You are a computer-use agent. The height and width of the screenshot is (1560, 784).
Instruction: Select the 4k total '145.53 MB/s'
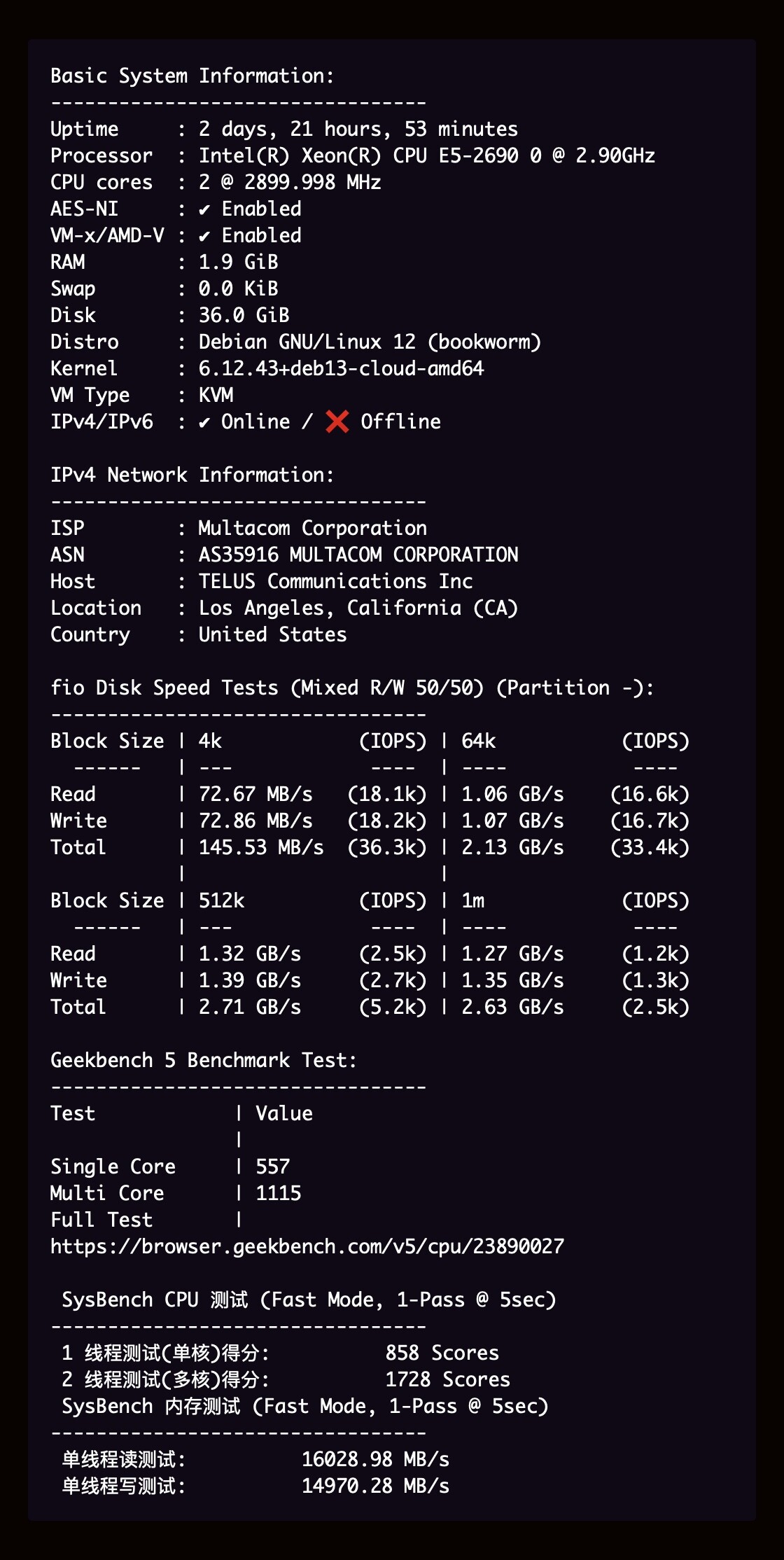[261, 847]
